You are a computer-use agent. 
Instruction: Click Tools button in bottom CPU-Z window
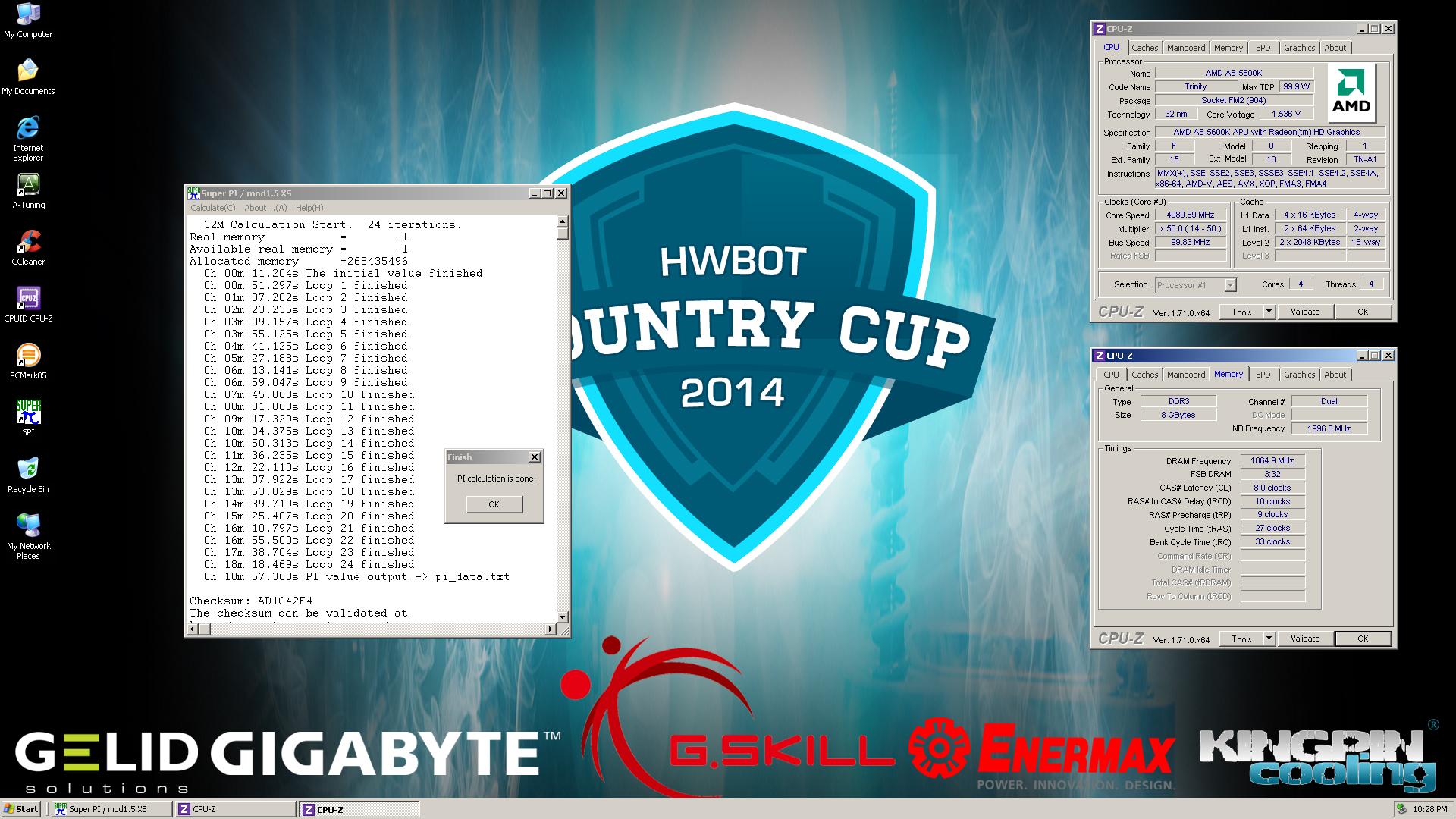(x=1241, y=639)
